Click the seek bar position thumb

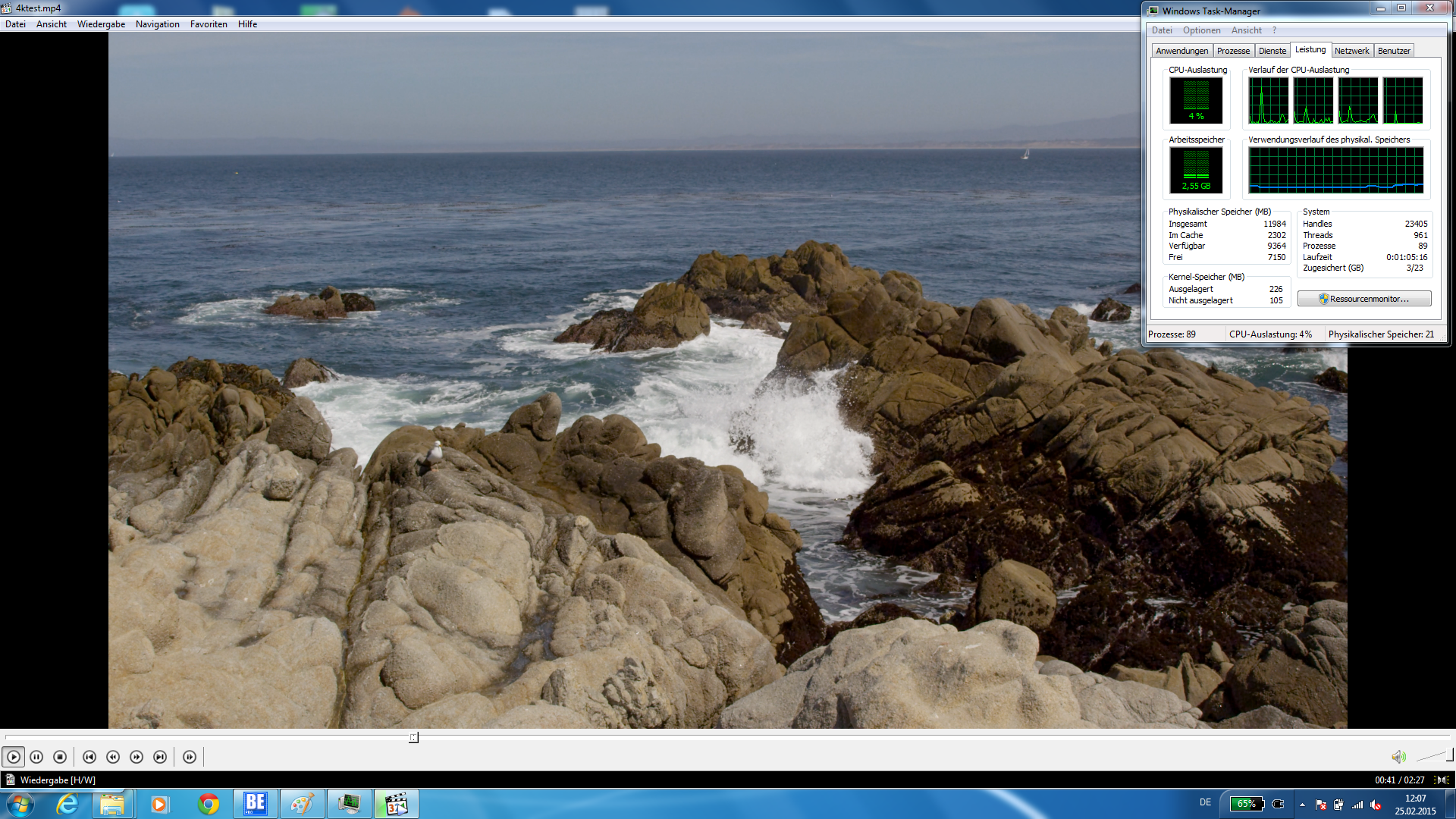point(413,737)
